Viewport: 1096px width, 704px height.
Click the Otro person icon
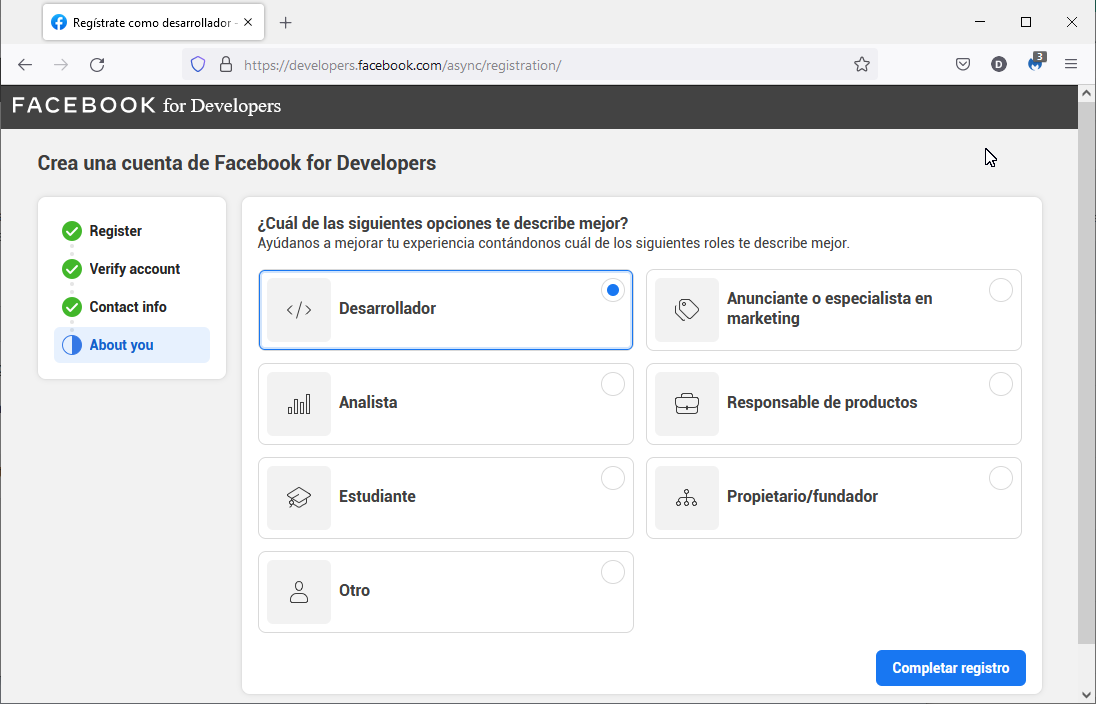(x=299, y=592)
